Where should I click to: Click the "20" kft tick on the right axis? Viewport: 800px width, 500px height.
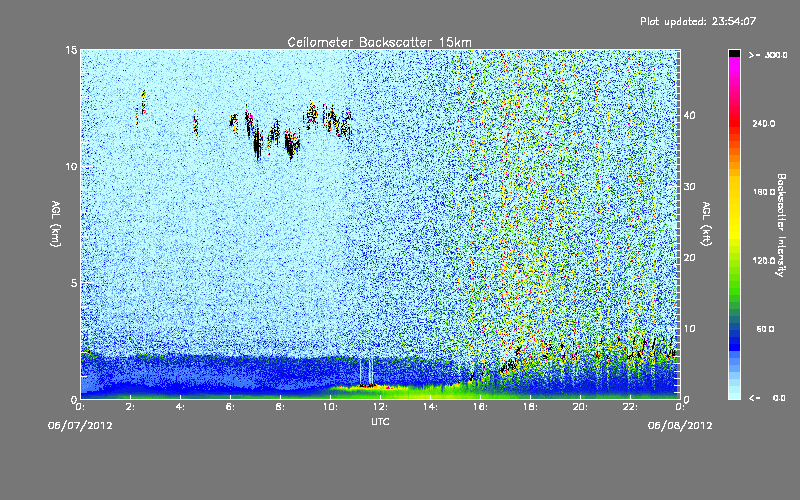point(689,258)
